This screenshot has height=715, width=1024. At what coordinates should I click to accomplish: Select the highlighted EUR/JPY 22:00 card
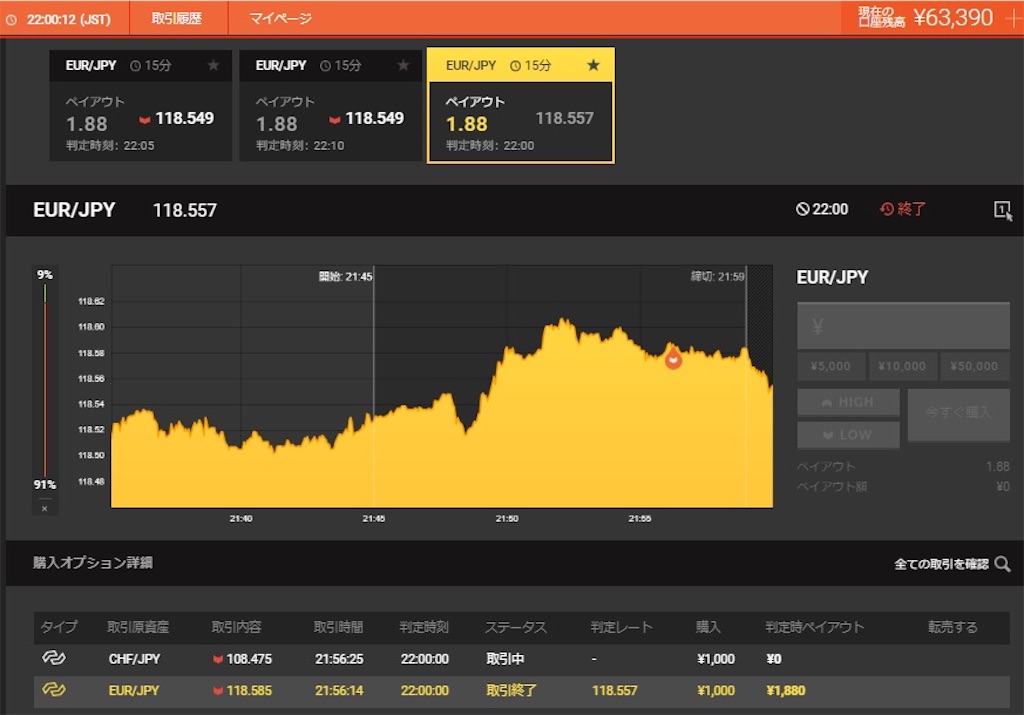(520, 105)
